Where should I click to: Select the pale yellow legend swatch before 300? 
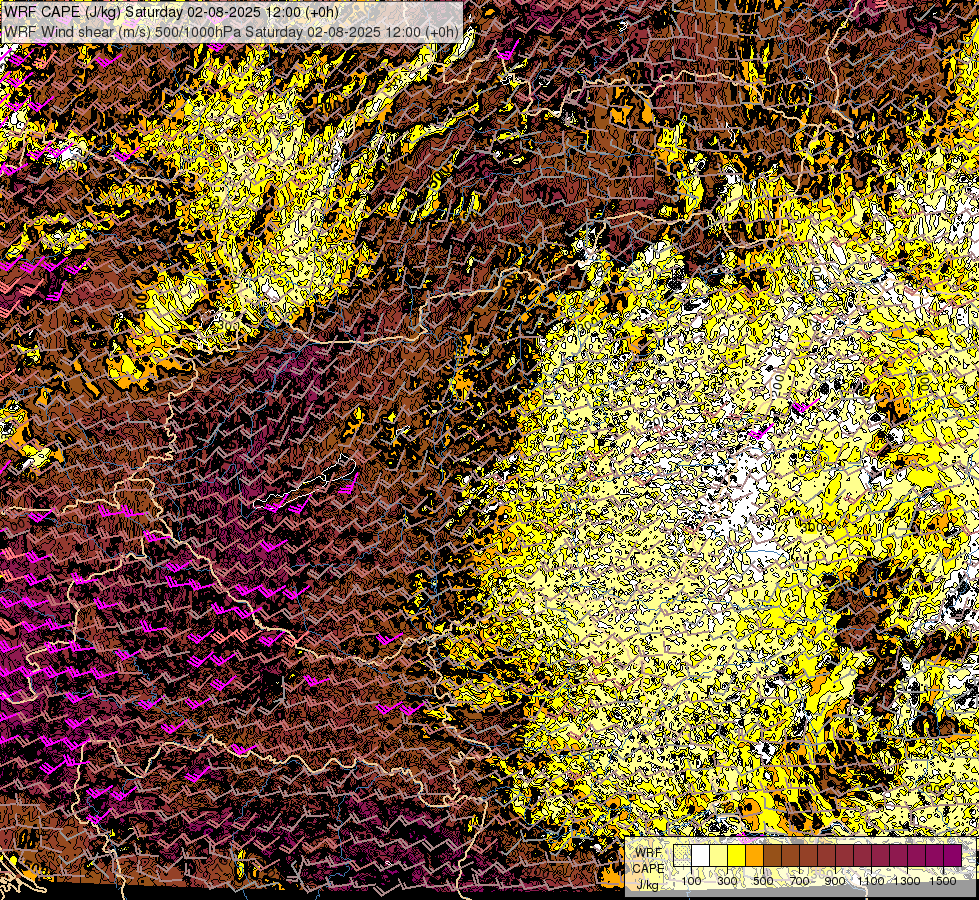click(x=719, y=855)
